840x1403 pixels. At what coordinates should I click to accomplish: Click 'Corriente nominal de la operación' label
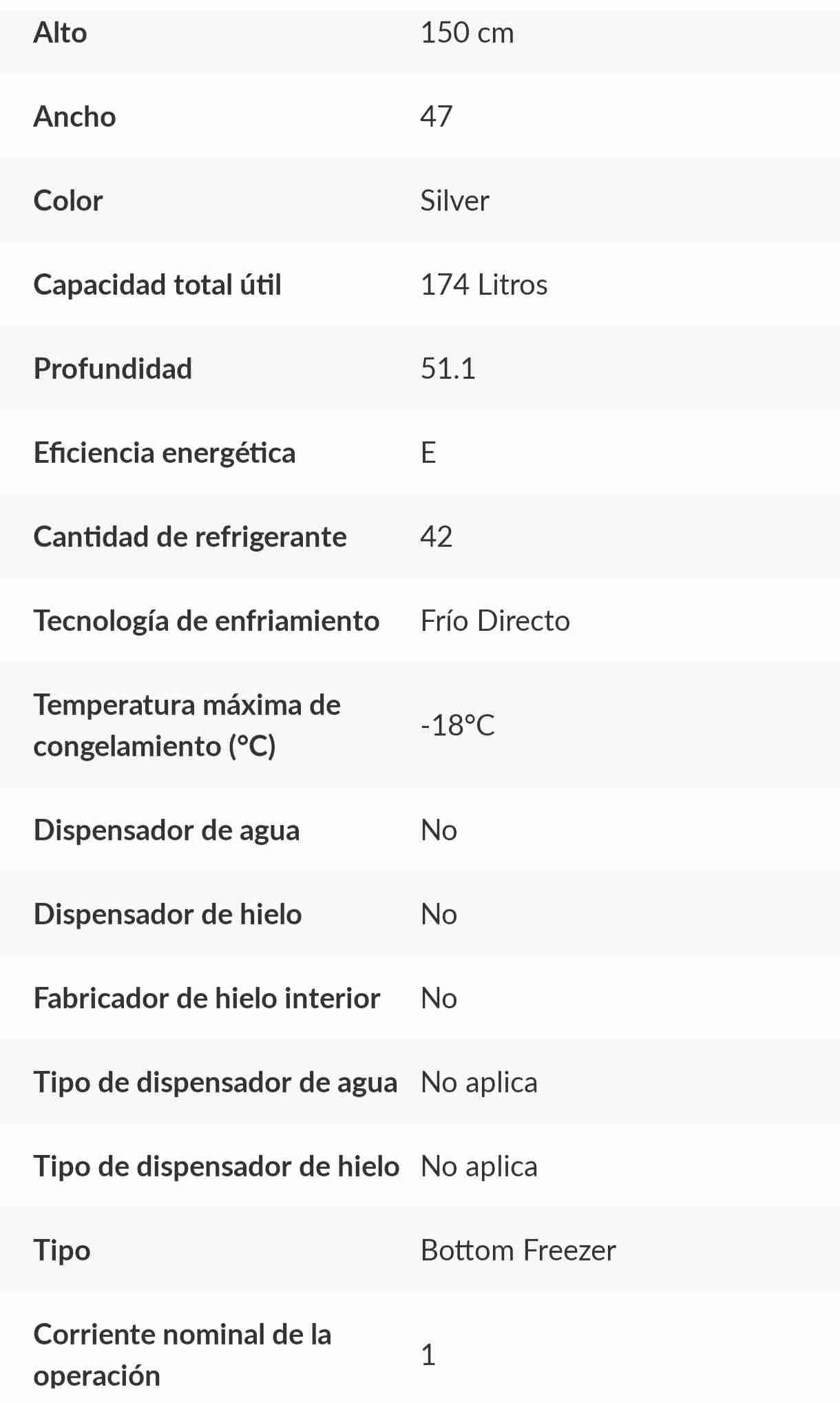click(x=182, y=1355)
